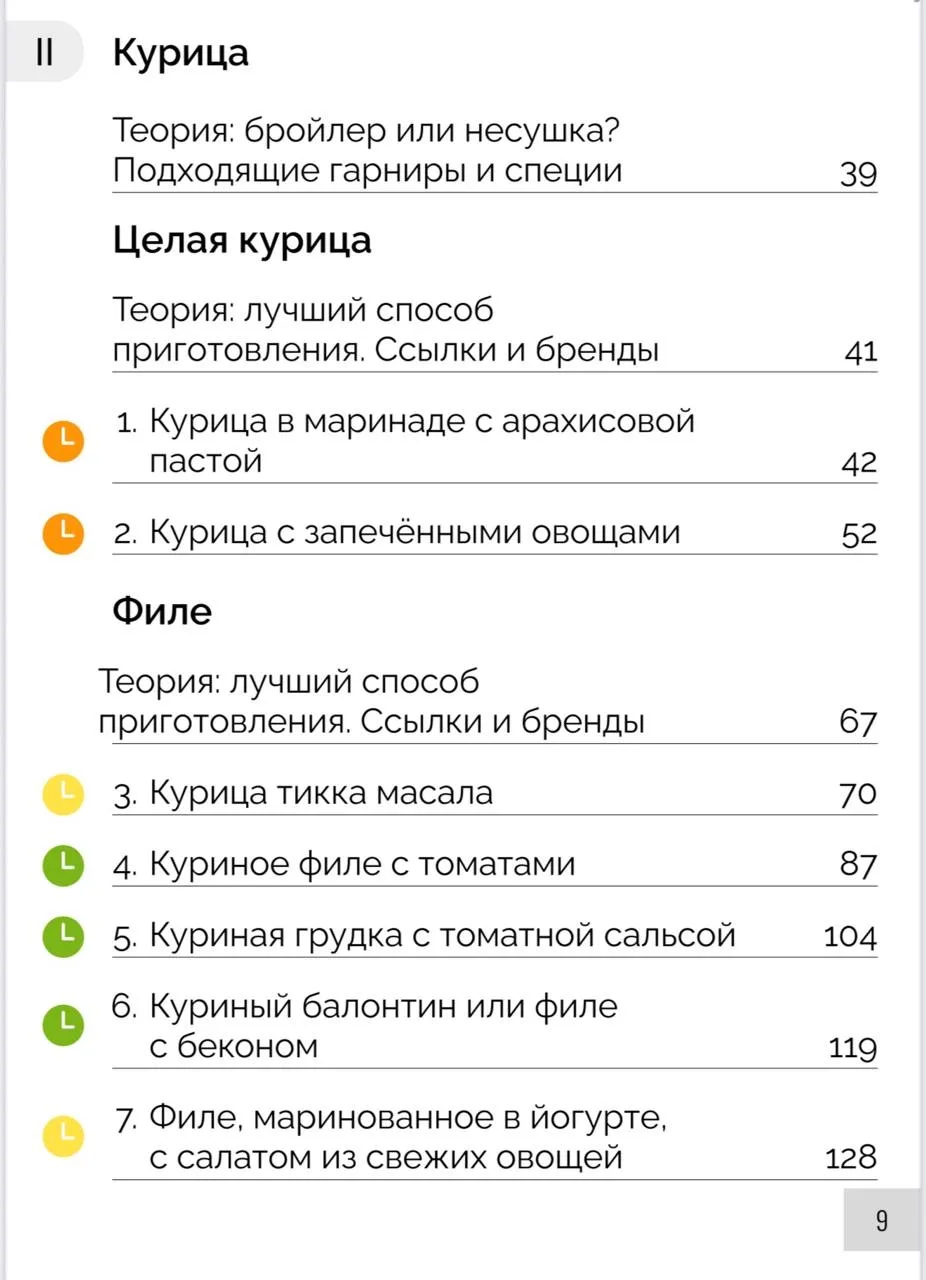Click yellow clock icon beside recipe 7

click(x=61, y=1136)
